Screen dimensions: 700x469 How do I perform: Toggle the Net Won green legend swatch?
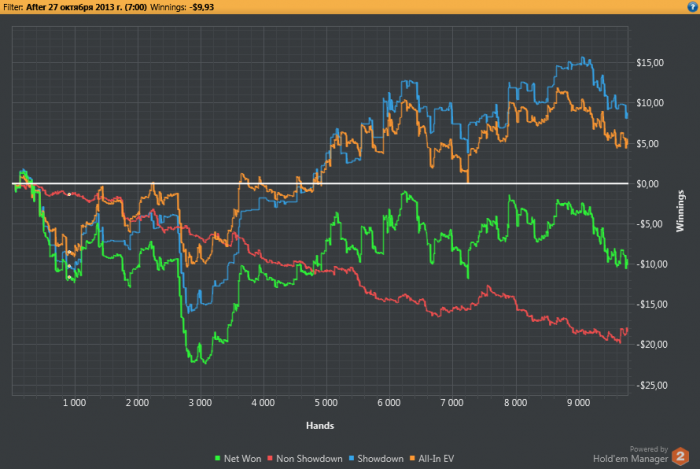[218, 458]
